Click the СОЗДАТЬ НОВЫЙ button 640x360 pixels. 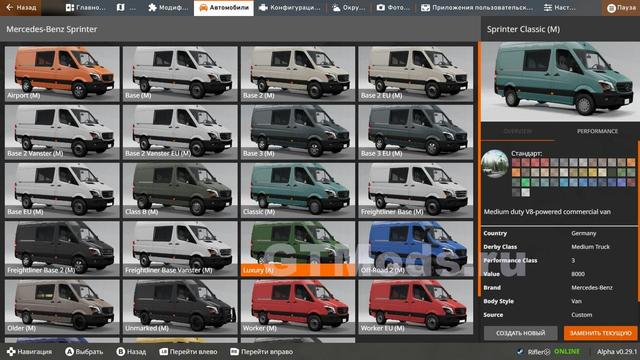coord(520,333)
